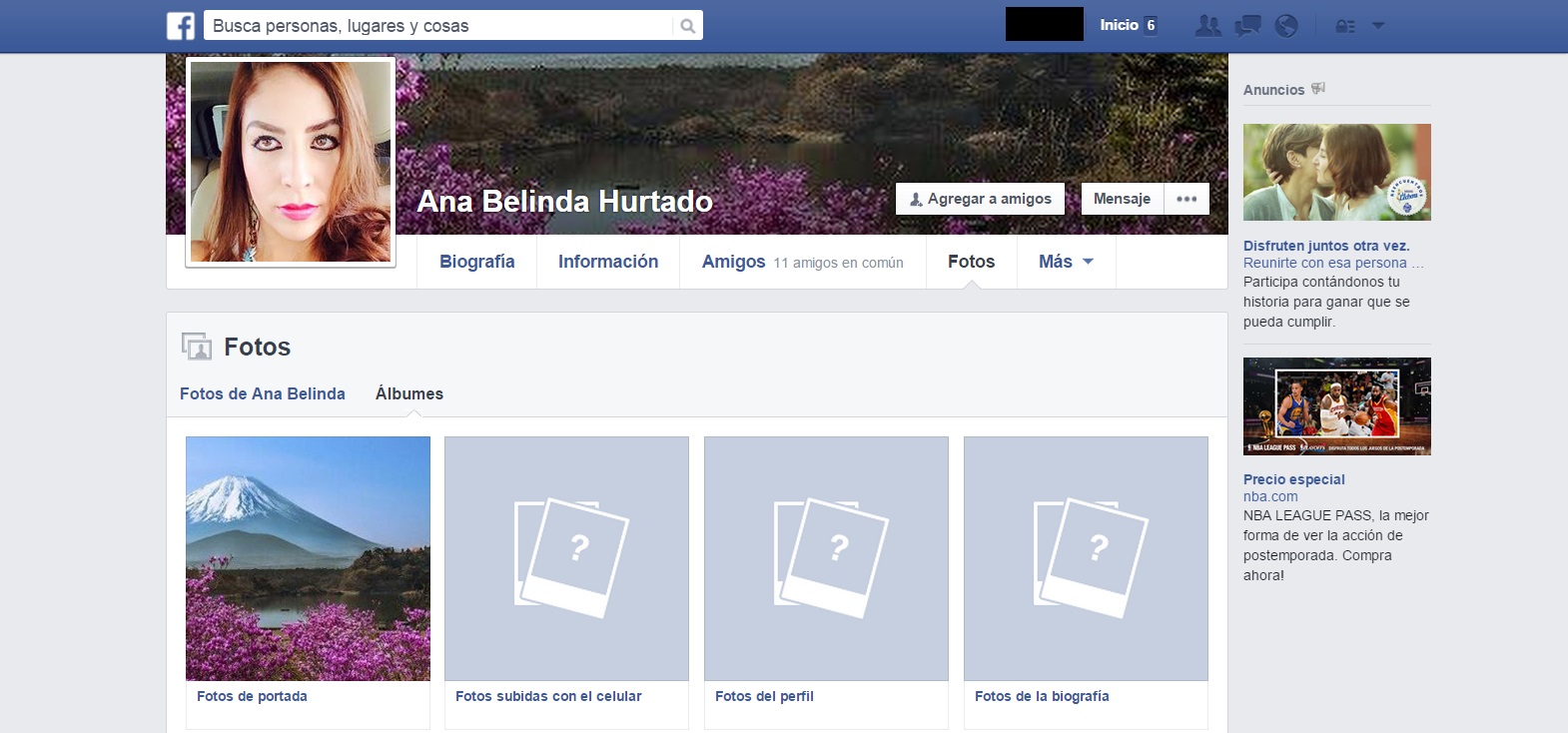Open 'Fotos subidas con el celular' placeholder thumbnail
This screenshot has width=1568, height=733.
(x=566, y=558)
